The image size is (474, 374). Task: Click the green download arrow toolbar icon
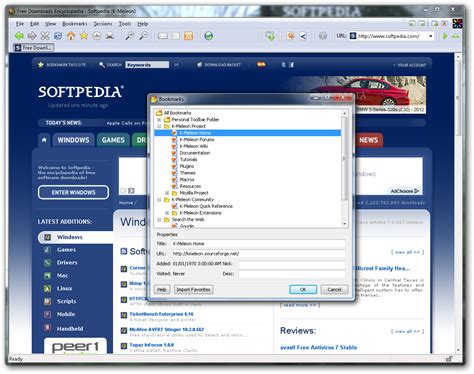click(271, 36)
